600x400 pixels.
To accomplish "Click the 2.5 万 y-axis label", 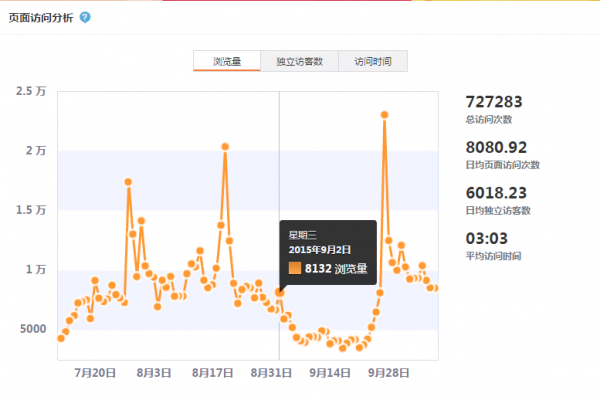I will coord(31,91).
